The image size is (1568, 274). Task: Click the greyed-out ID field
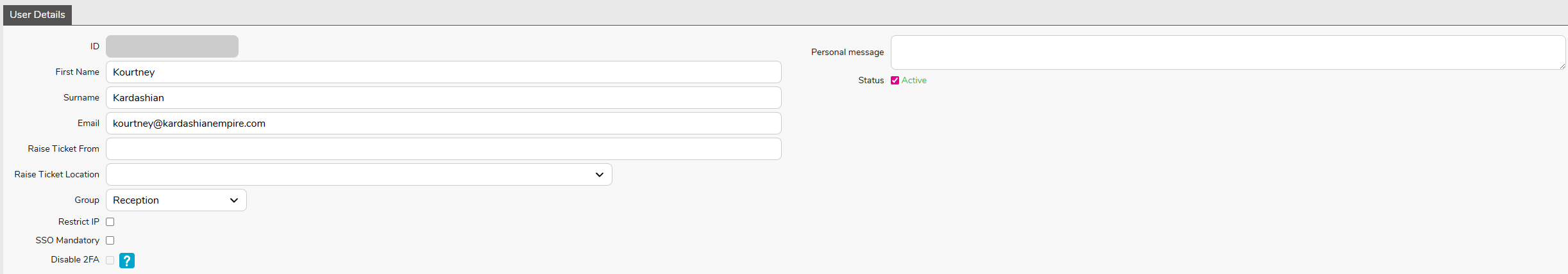(172, 47)
